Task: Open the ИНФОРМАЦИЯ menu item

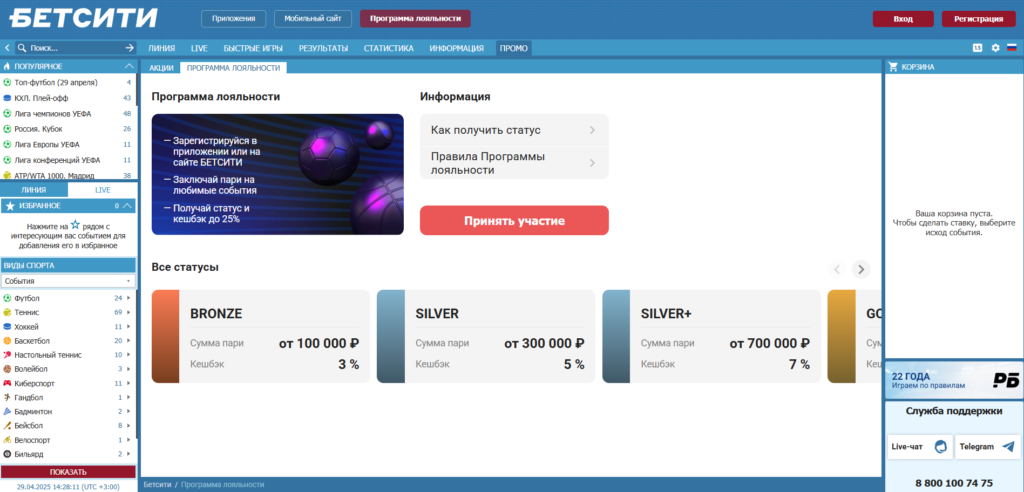Action: click(x=456, y=48)
